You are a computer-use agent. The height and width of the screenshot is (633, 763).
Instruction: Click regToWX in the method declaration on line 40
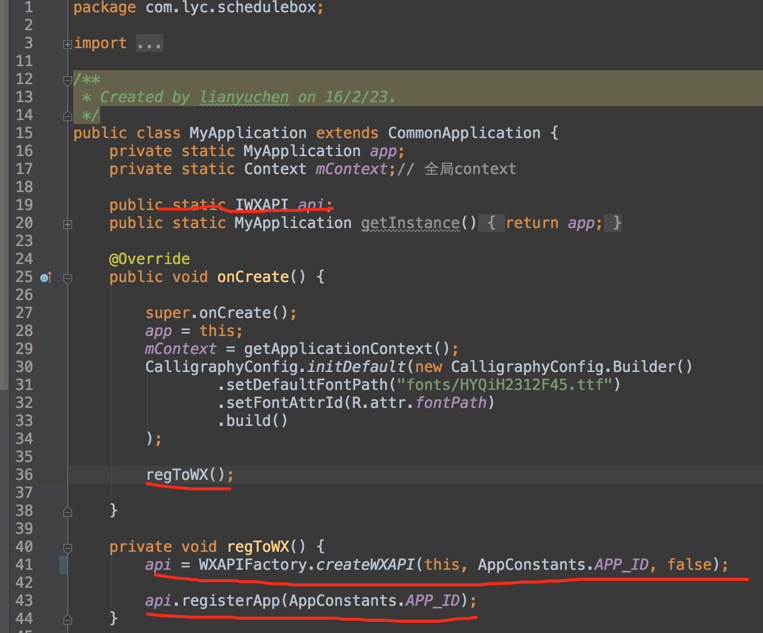(x=258, y=546)
